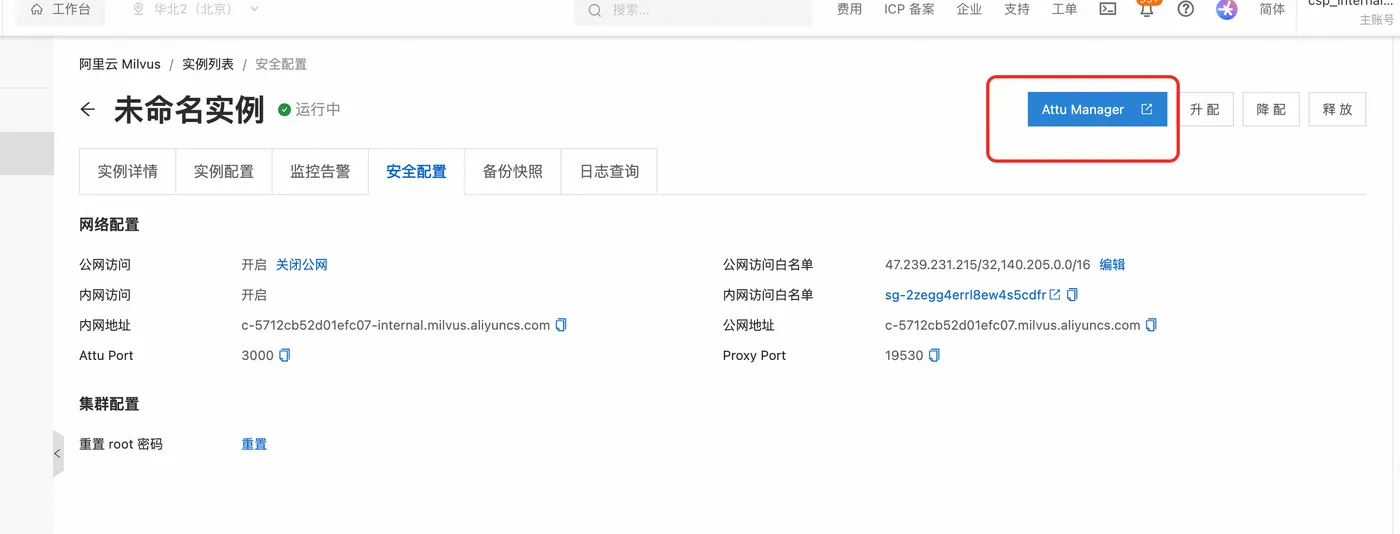Open the notifications bell icon
Image resolution: width=1400 pixels, height=534 pixels.
click(1147, 9)
